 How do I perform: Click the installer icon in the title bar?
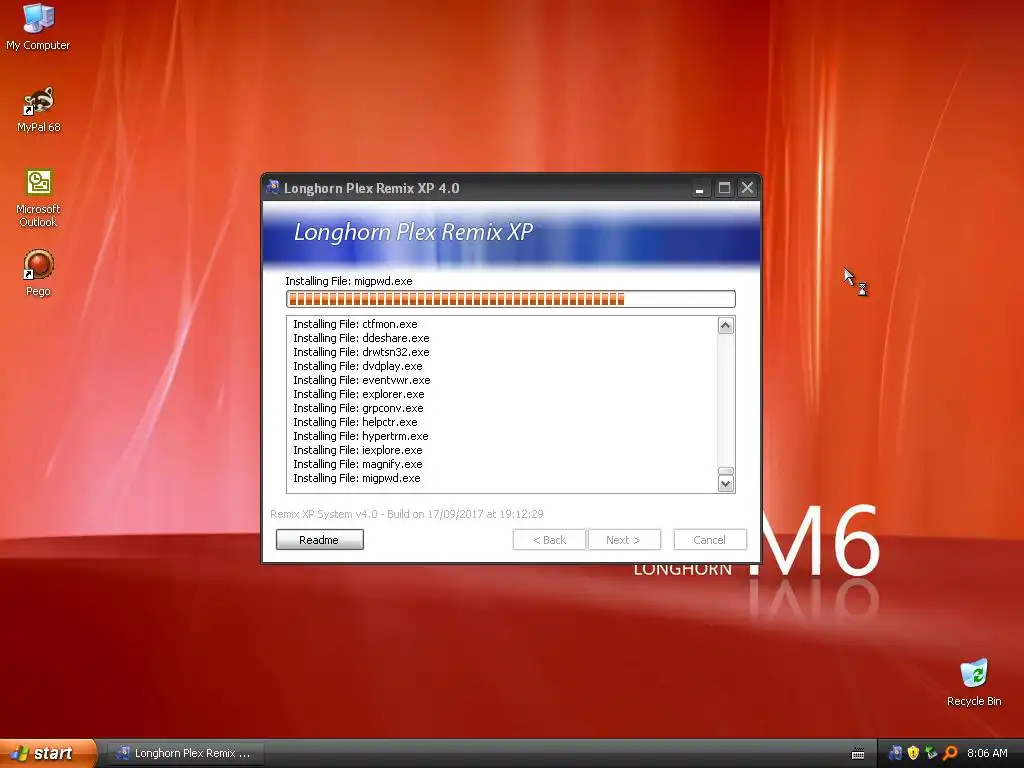(273, 187)
